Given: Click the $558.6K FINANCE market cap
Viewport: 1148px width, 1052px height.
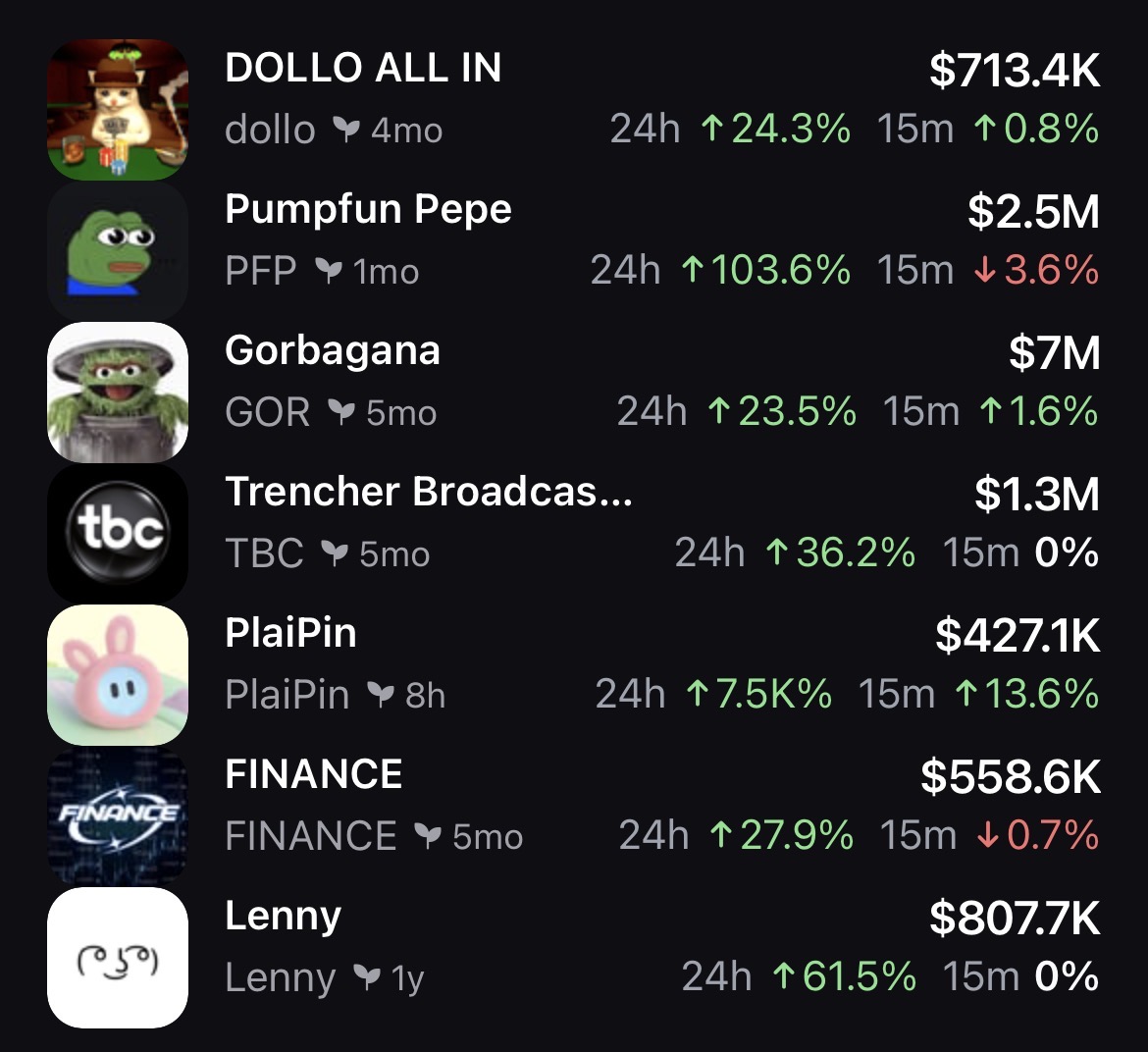Looking at the screenshot, I should [1010, 777].
